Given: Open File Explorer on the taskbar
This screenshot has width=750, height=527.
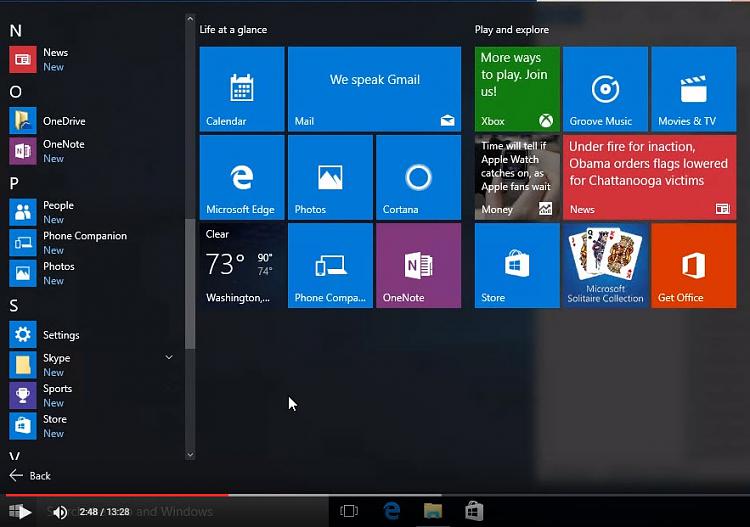Looking at the screenshot, I should (433, 511).
